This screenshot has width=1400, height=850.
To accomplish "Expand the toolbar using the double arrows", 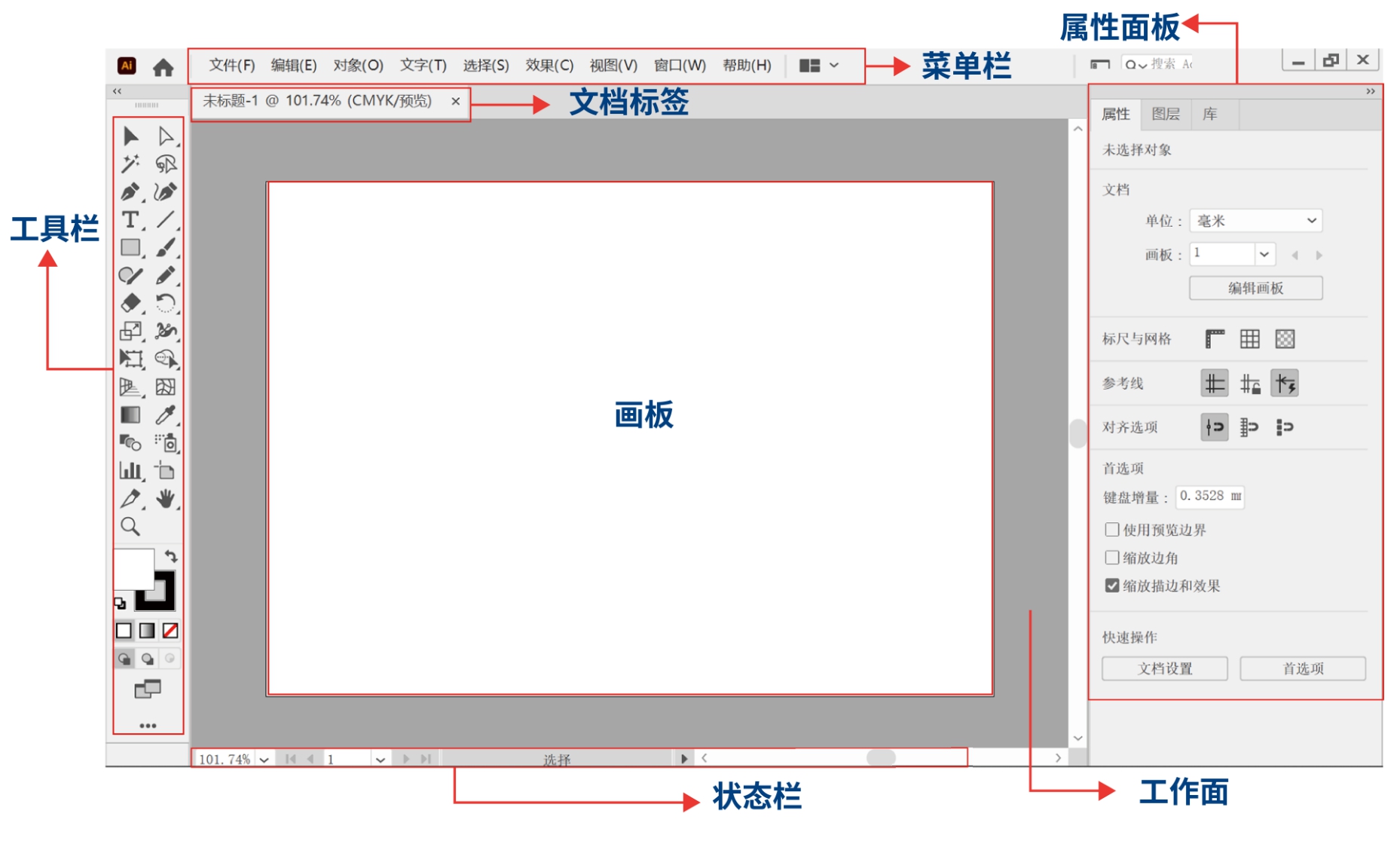I will [x=117, y=91].
